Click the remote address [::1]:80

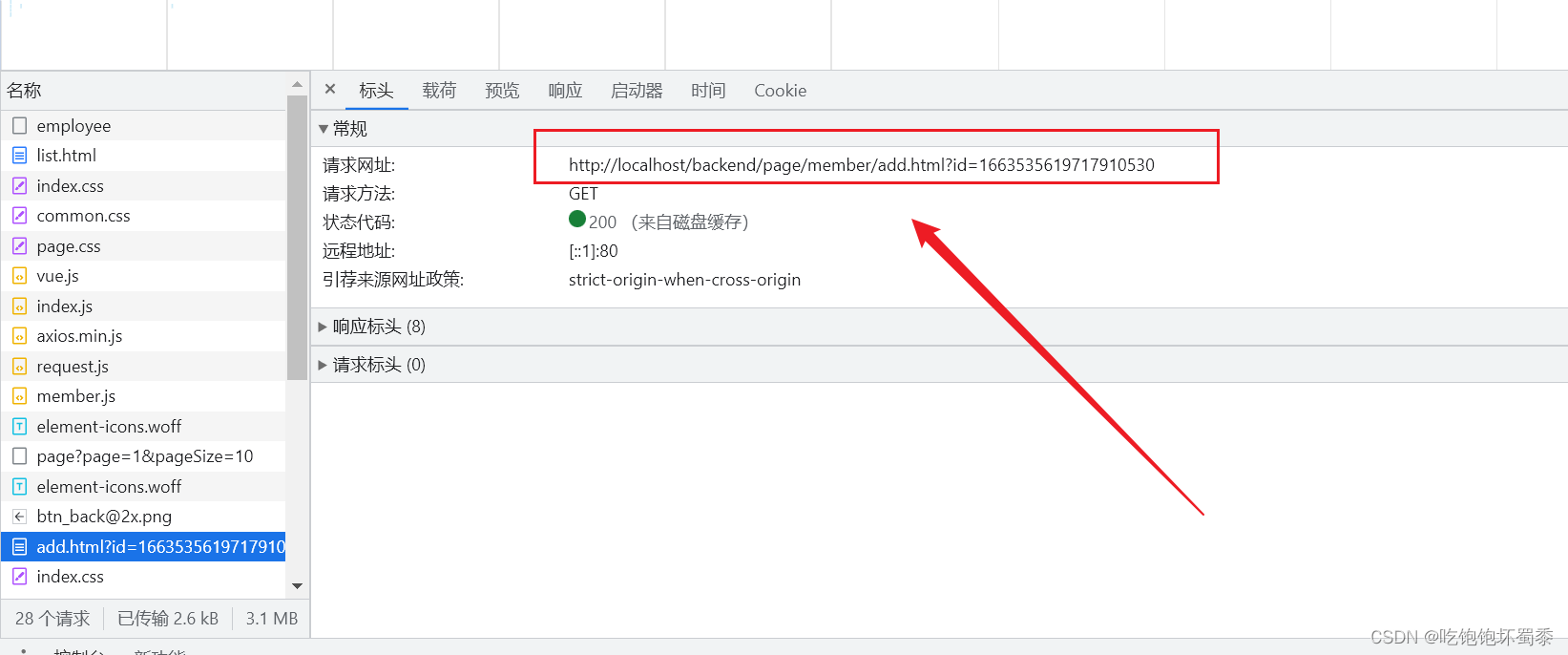pos(593,250)
